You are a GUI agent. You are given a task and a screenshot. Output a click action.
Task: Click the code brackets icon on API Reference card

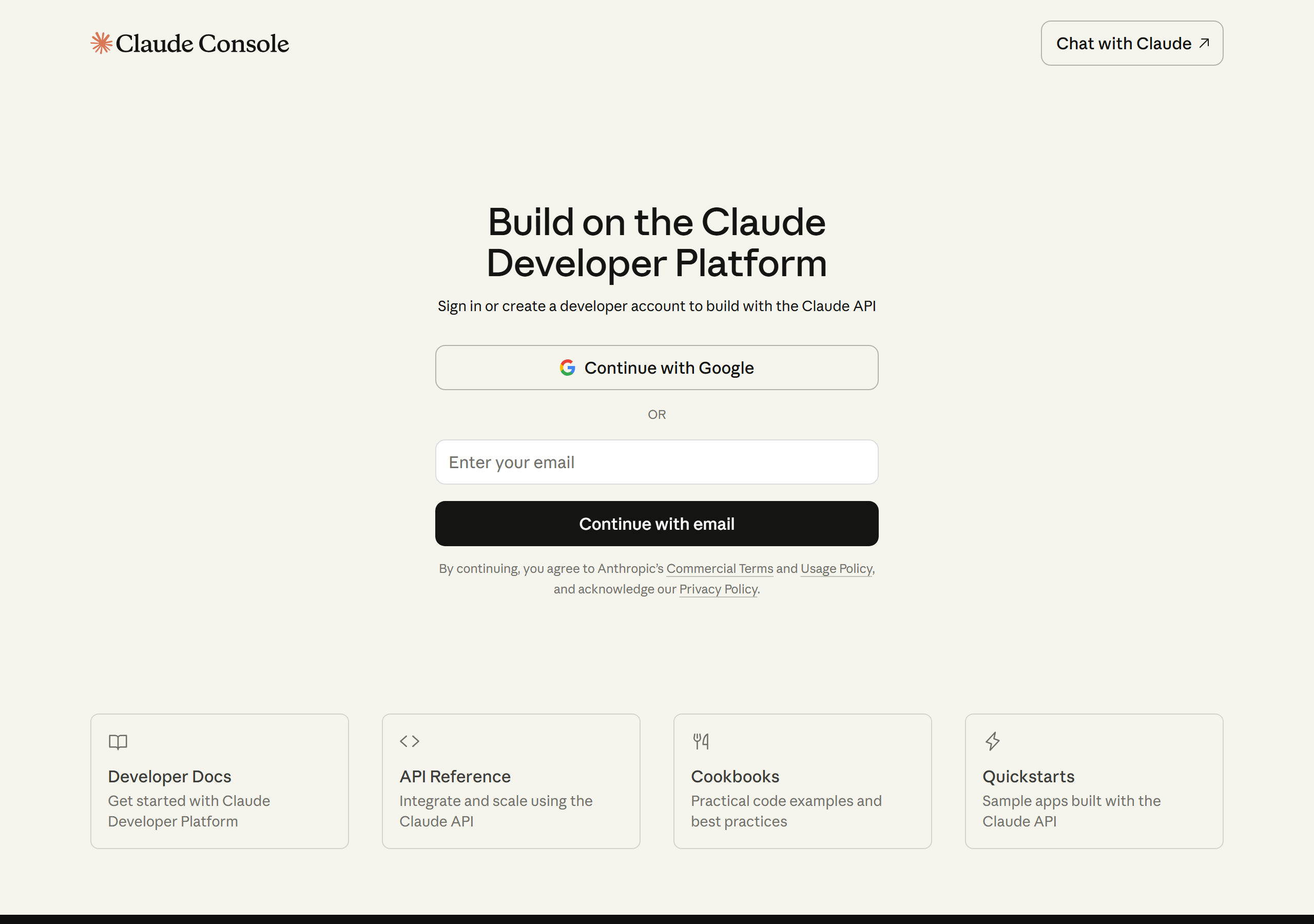click(409, 741)
